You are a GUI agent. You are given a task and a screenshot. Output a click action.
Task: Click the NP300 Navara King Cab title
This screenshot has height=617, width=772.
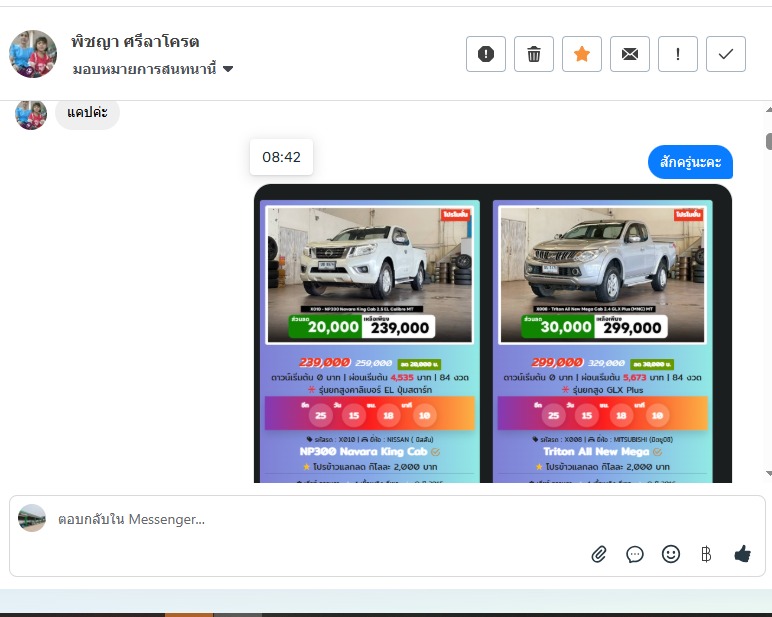[363, 452]
